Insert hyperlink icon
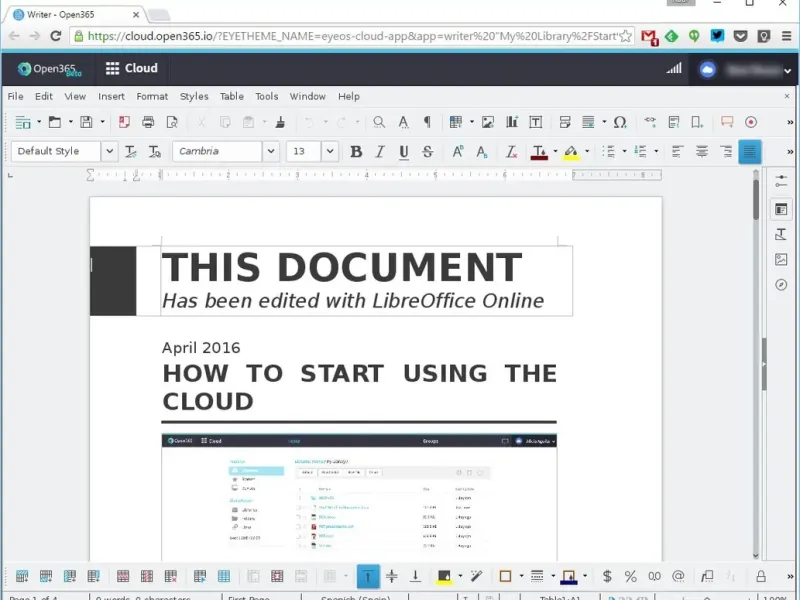Screen dimensions: 800x600 pos(650,121)
